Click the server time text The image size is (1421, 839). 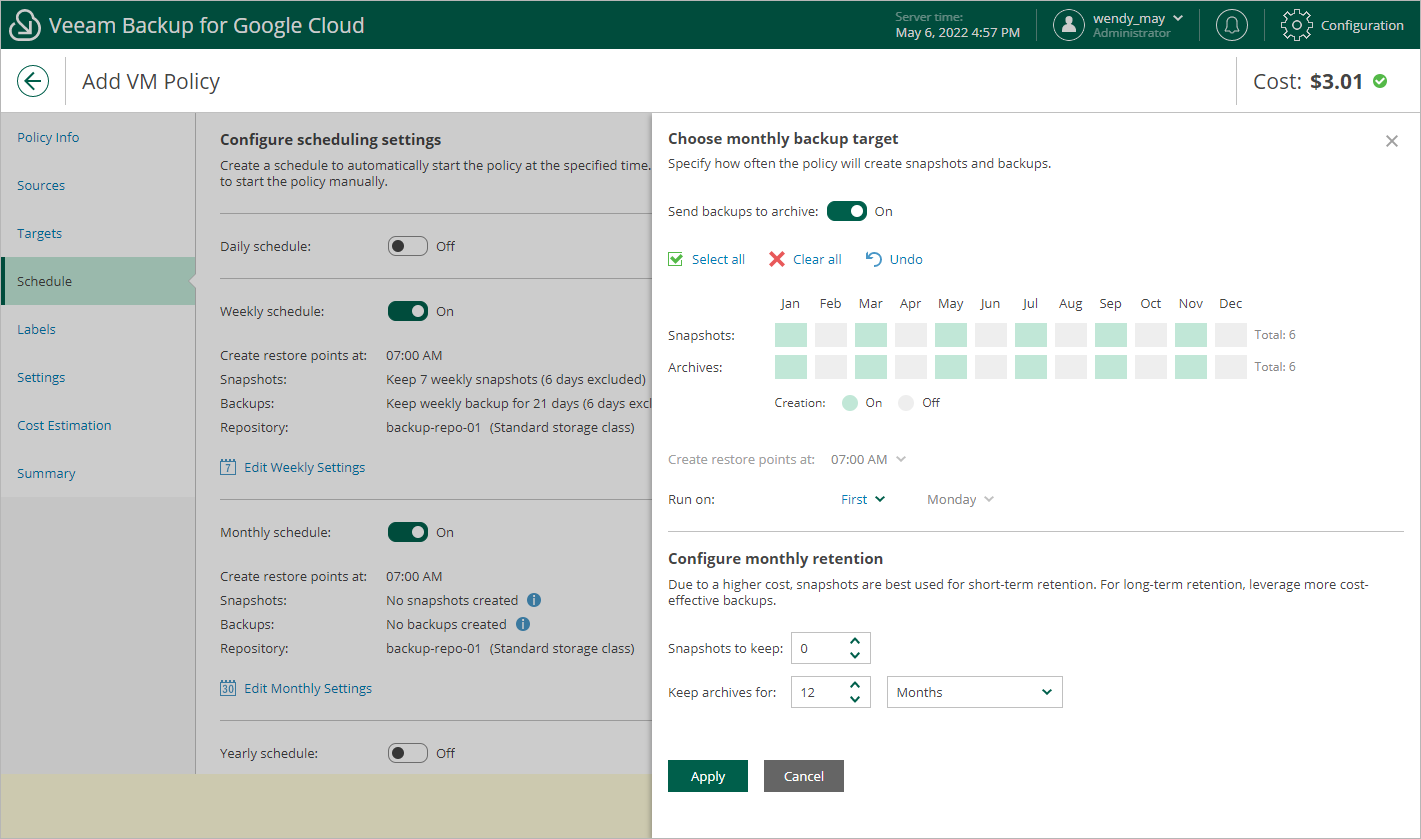[x=958, y=25]
